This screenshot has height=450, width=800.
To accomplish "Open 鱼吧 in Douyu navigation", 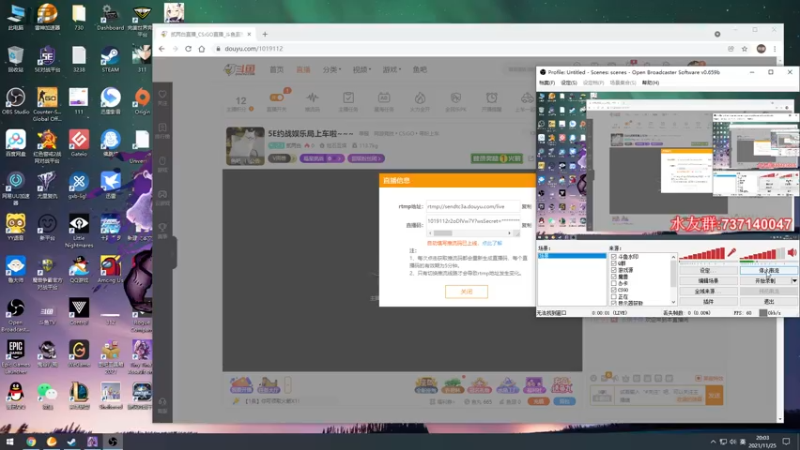I will (420, 69).
